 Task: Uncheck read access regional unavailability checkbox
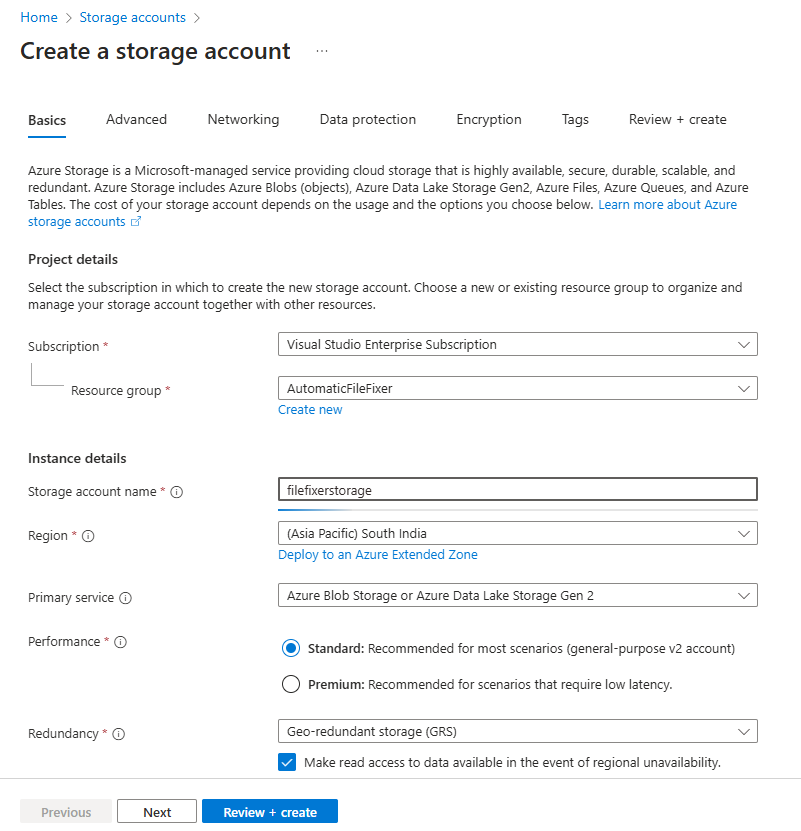tap(287, 763)
